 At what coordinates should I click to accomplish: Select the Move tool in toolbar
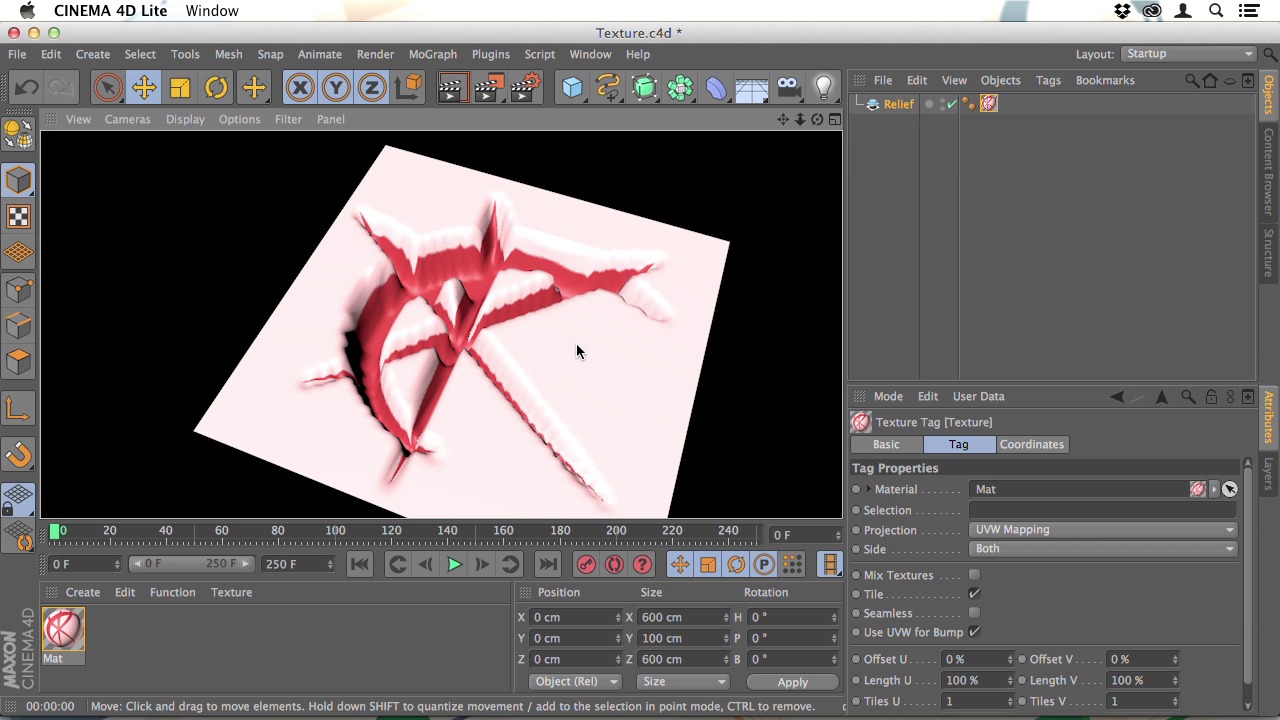(x=144, y=88)
